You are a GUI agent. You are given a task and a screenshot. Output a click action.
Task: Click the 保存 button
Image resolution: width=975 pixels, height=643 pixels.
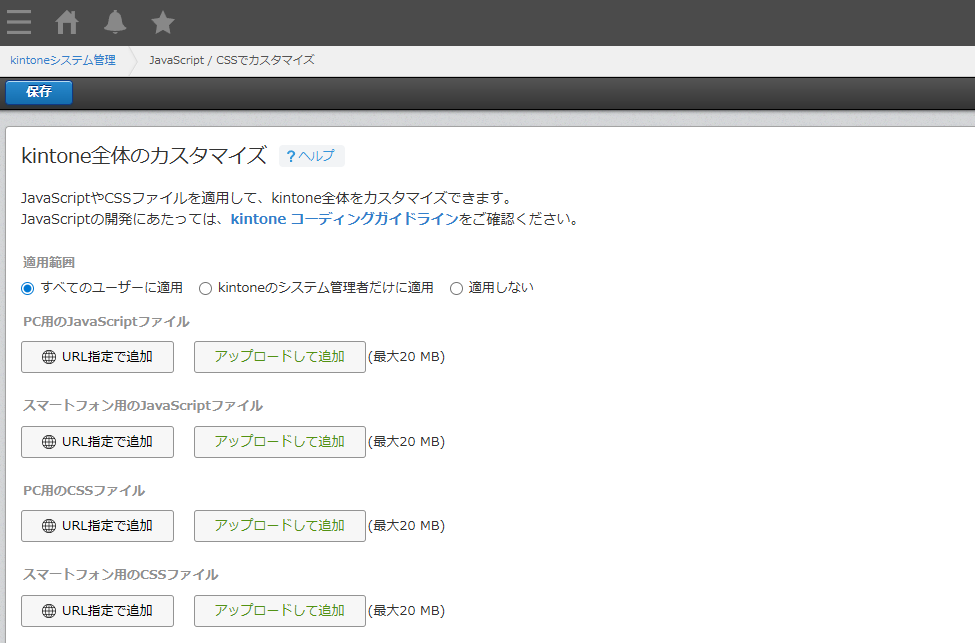click(39, 92)
